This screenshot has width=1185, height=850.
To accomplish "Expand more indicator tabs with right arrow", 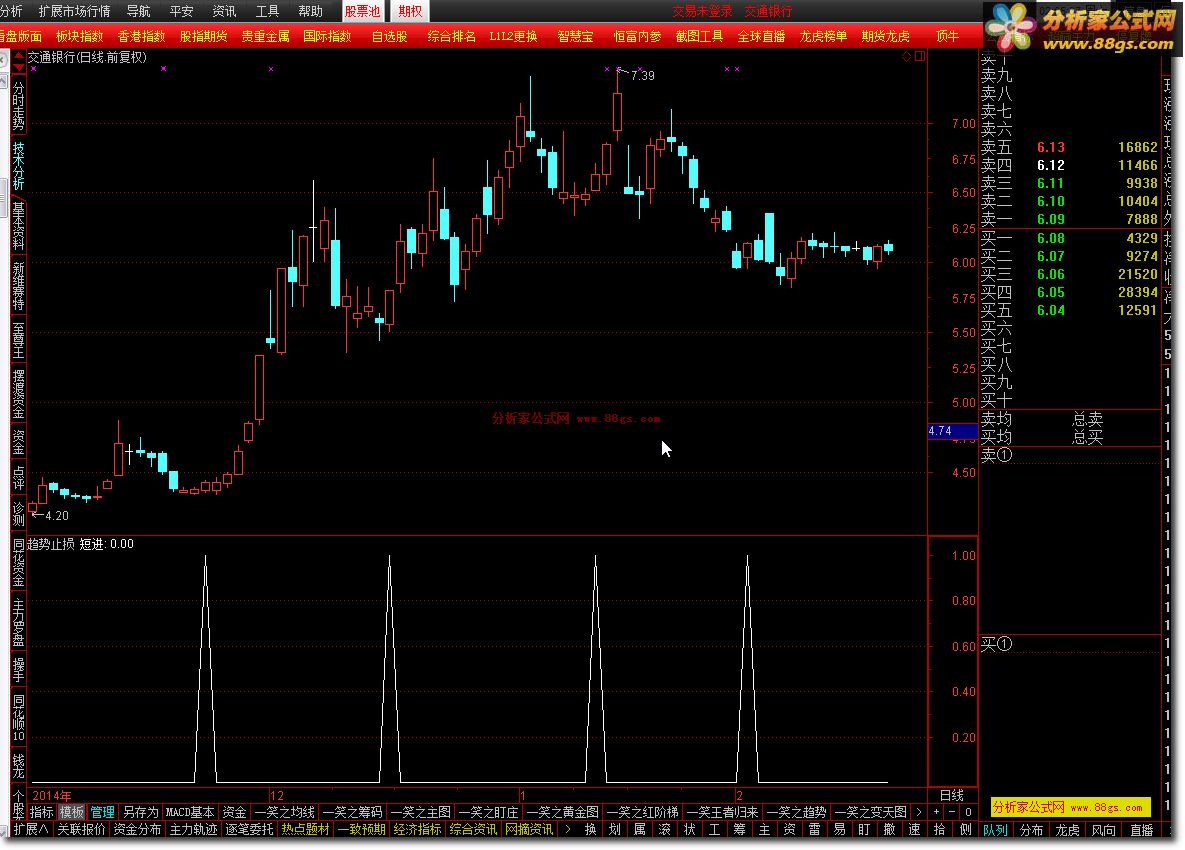I will (918, 812).
